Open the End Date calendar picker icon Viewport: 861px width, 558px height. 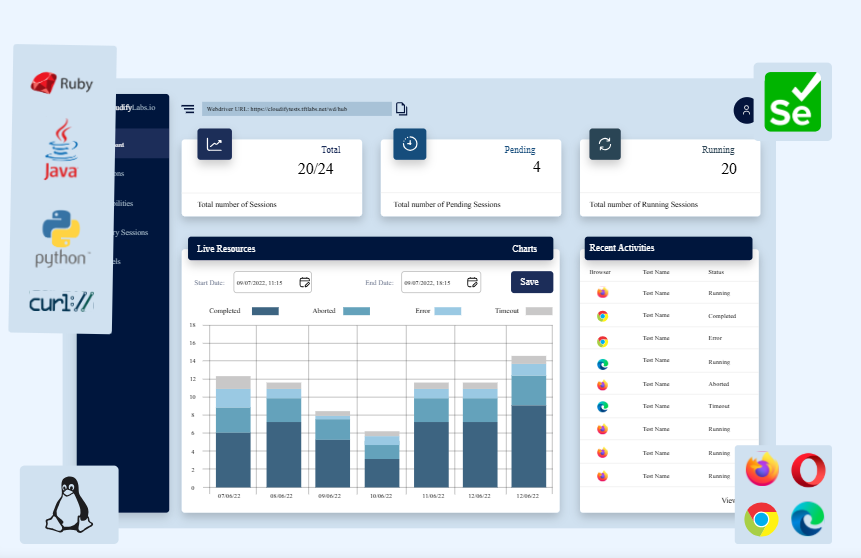472,282
